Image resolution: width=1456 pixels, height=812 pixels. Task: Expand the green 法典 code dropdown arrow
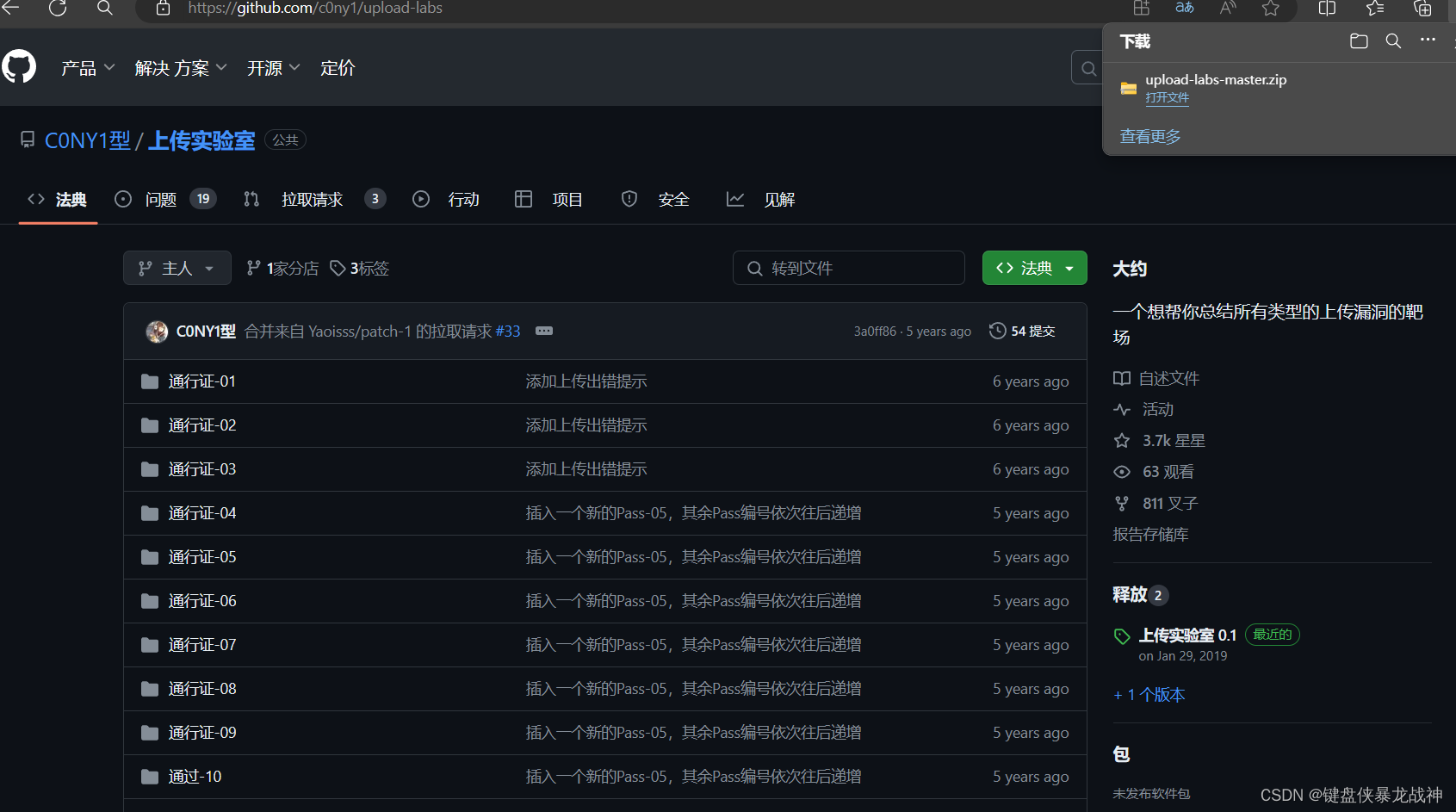(1069, 268)
